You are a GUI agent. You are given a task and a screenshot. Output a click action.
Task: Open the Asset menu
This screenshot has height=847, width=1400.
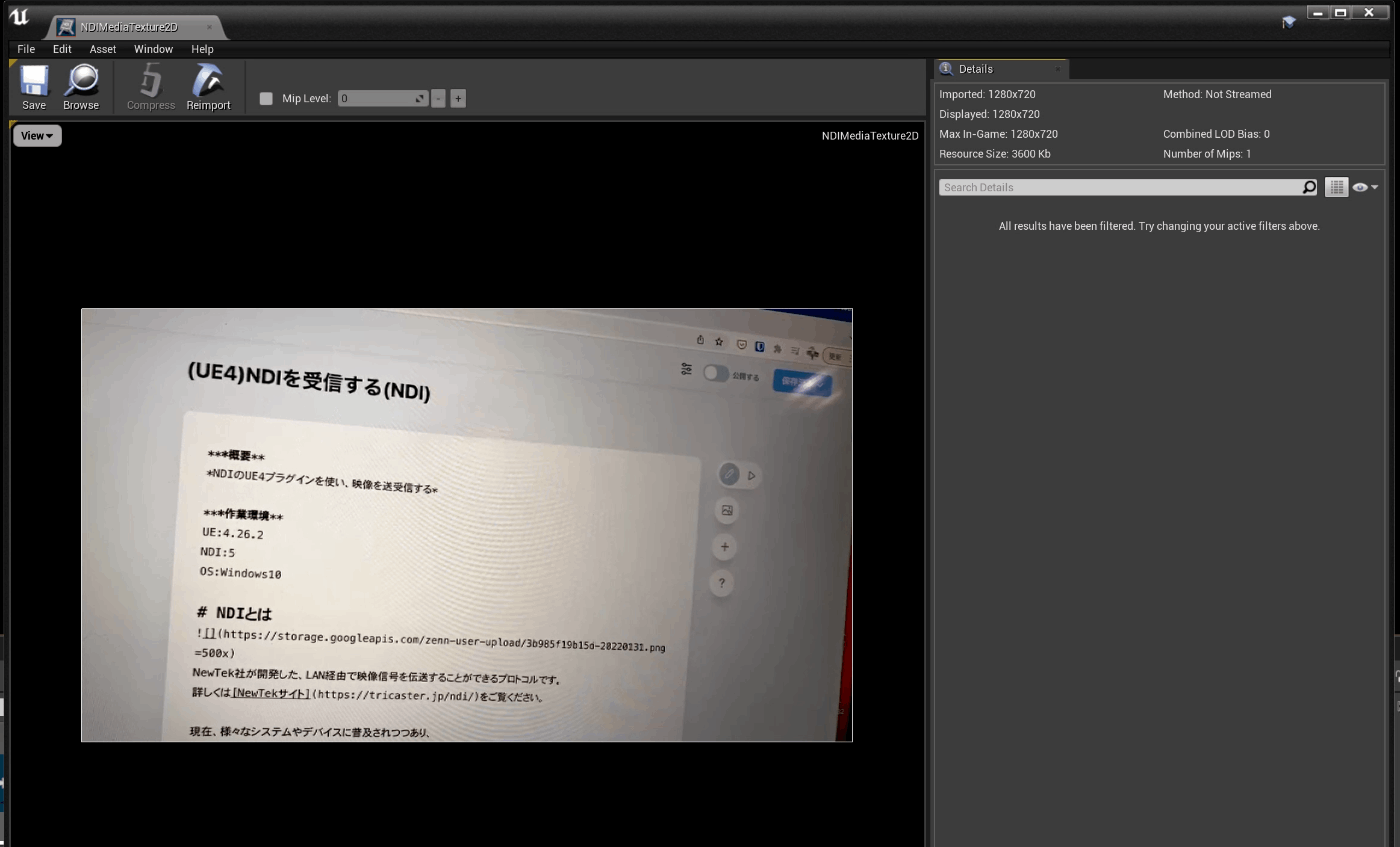click(103, 49)
